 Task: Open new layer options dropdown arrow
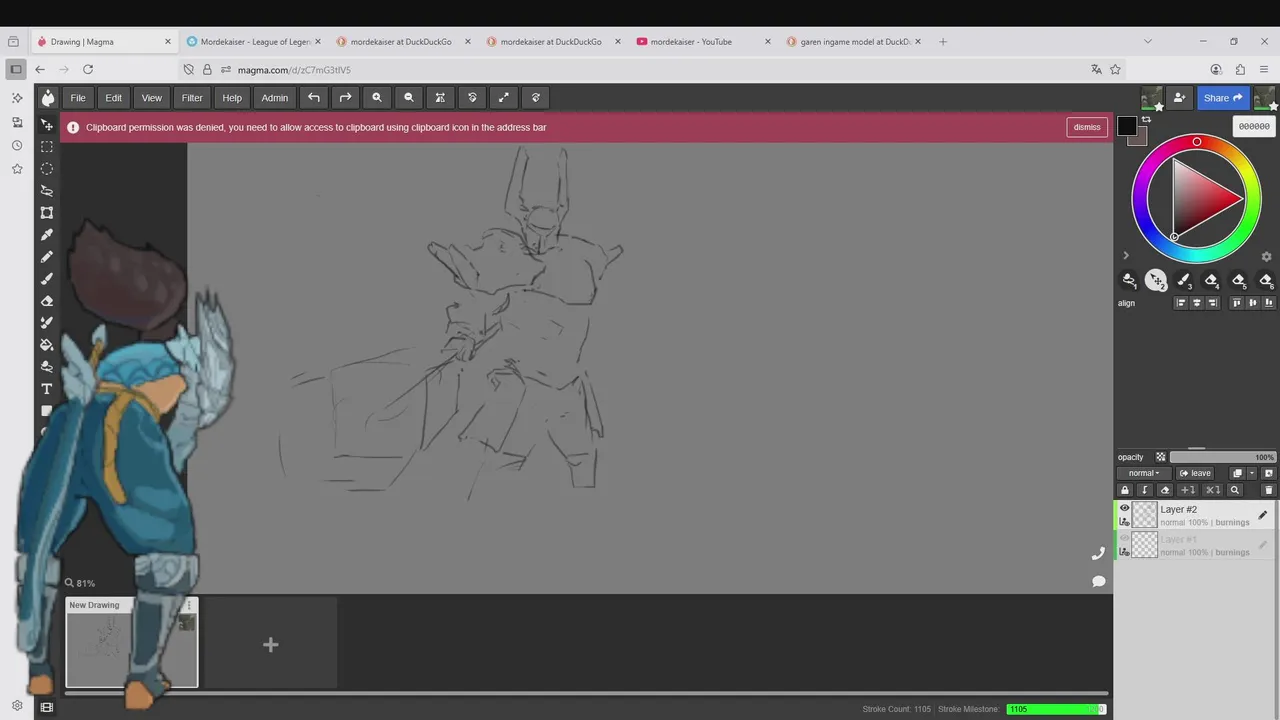tap(1252, 473)
